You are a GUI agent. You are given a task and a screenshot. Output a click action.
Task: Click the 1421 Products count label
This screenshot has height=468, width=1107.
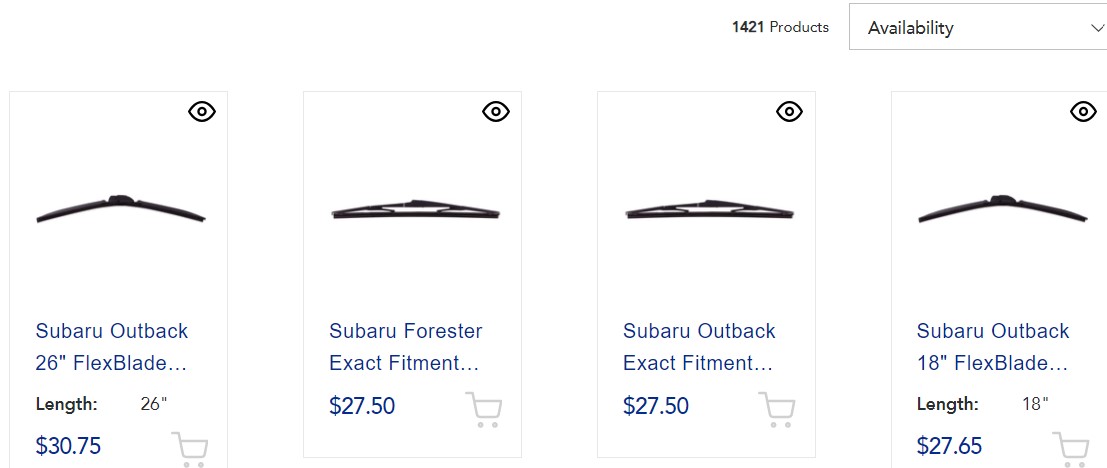[780, 28]
